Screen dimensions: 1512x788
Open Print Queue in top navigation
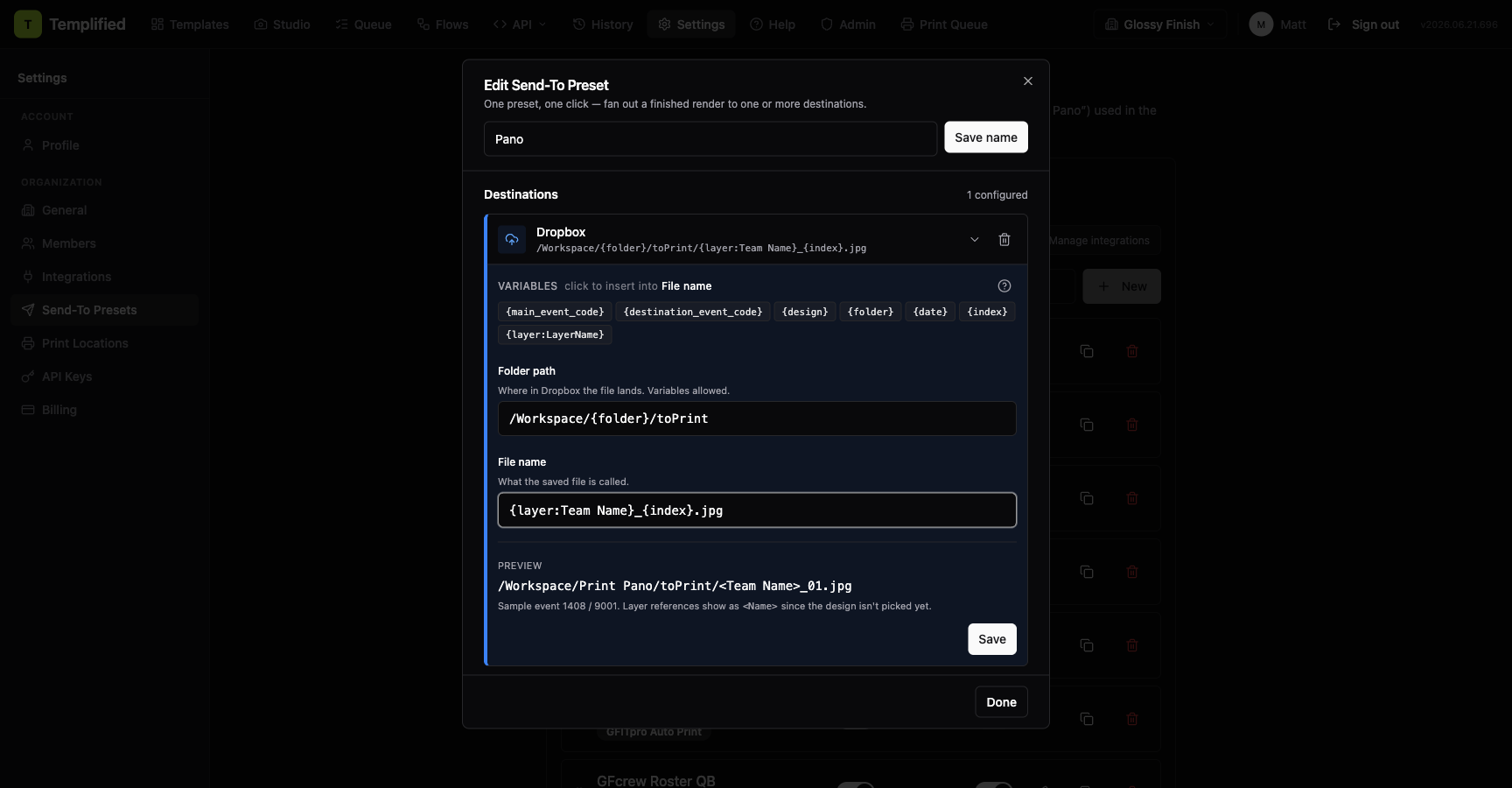pos(944,25)
